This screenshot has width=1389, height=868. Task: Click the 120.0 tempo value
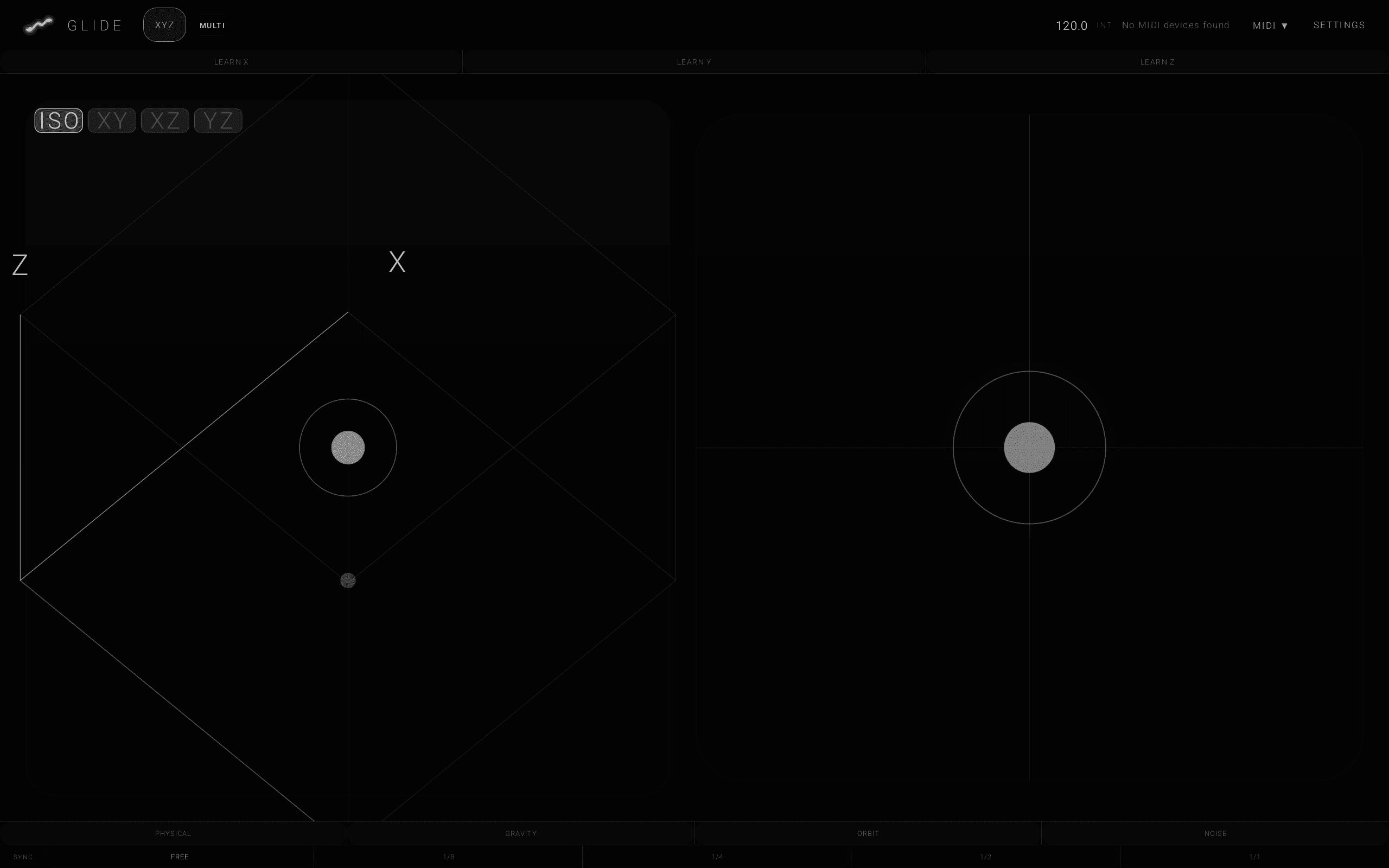coord(1071,25)
